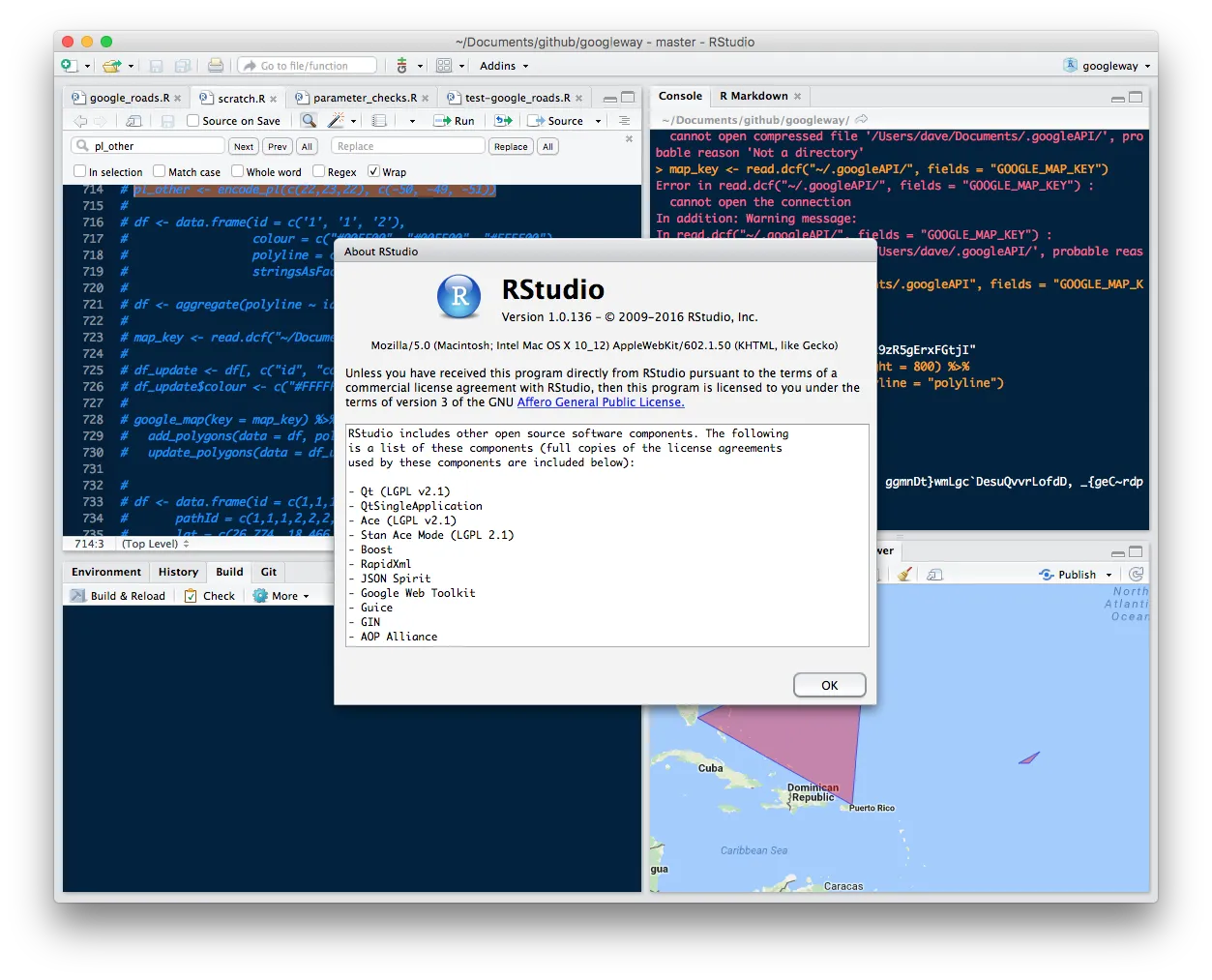Enable Whole word checkbox
This screenshot has height=980, width=1212.
237,171
